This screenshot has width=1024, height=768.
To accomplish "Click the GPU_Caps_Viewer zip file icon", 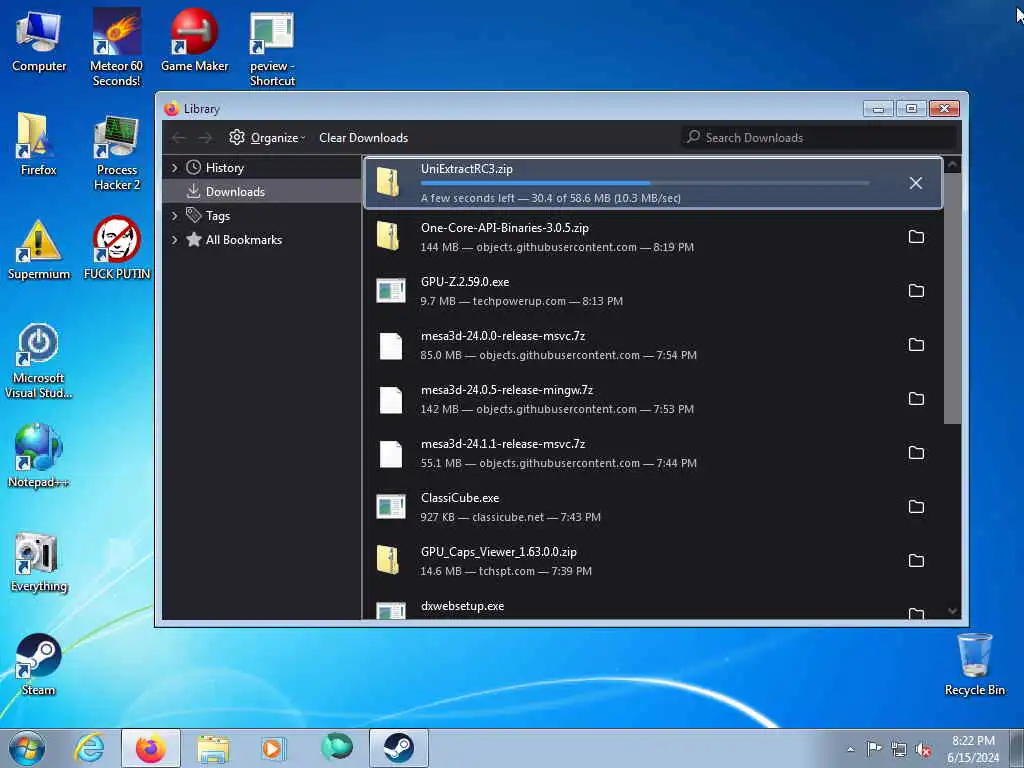I will click(x=389, y=560).
